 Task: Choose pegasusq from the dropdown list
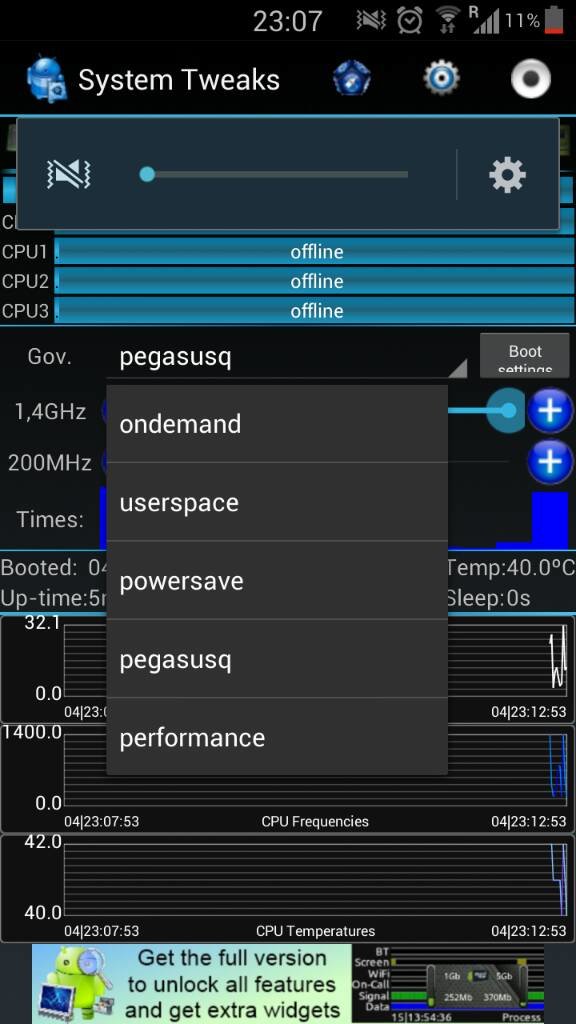pos(277,659)
